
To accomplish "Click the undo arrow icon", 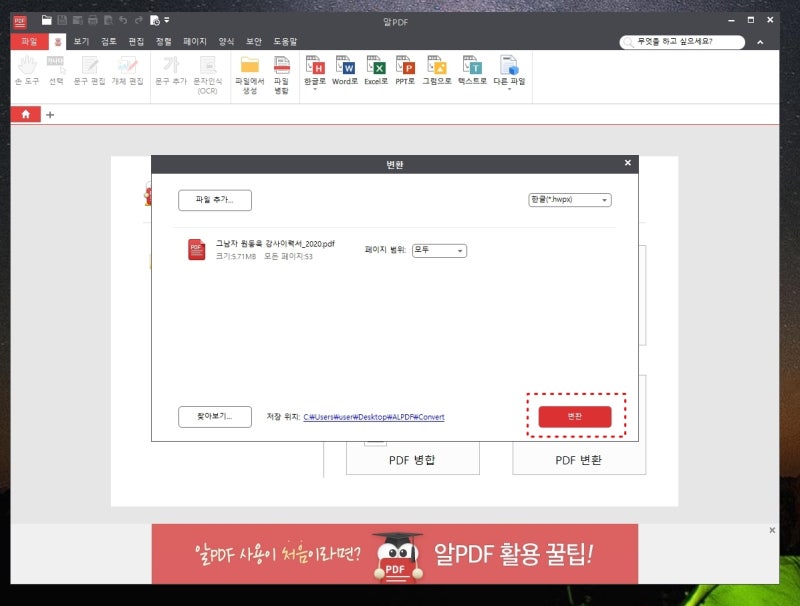I will (x=123, y=20).
